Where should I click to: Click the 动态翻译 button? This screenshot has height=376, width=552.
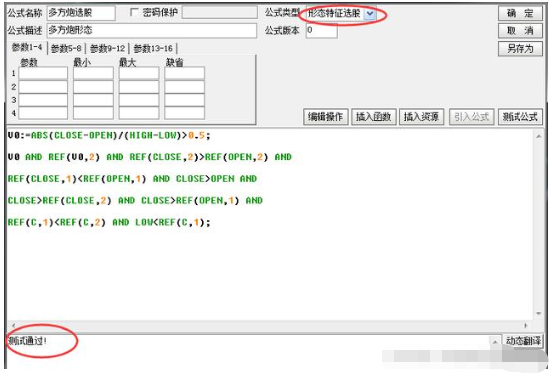click(x=523, y=340)
